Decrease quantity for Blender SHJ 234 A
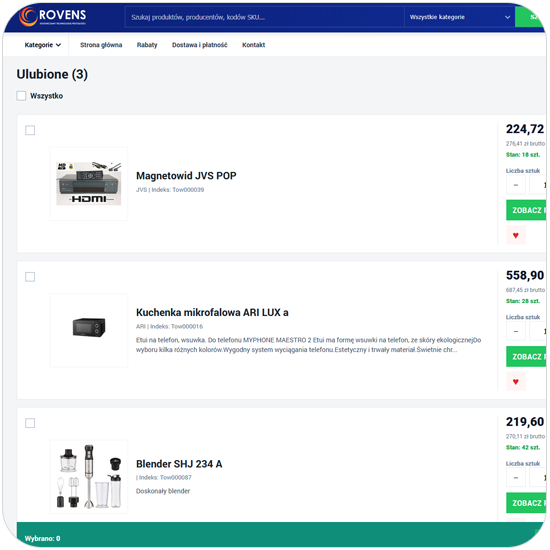This screenshot has width=550, height=550. tap(516, 477)
